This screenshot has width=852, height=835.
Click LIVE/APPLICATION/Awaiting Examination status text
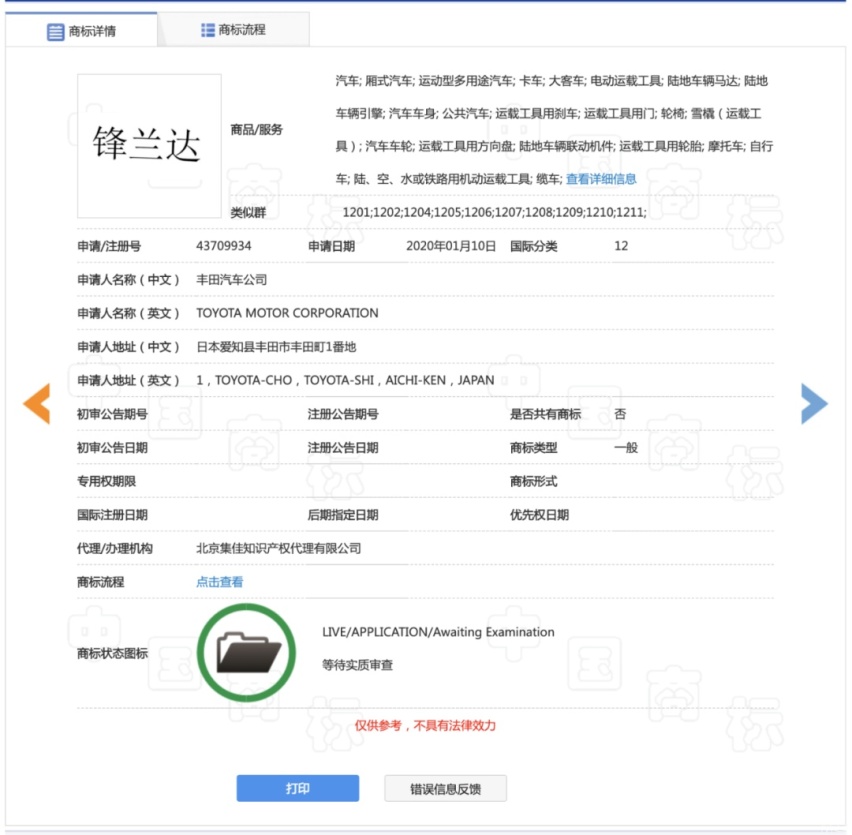438,632
